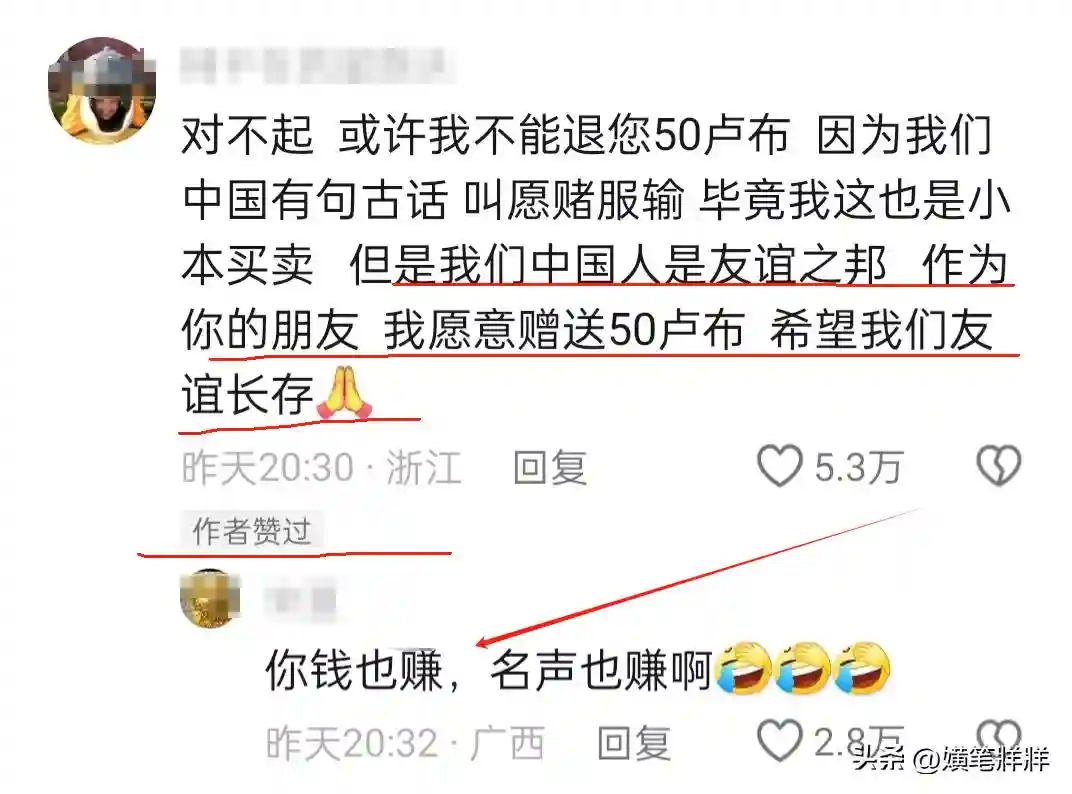This screenshot has height=794, width=1072.
Task: Tap the last laughing-crying emoji
Action: tap(862, 668)
